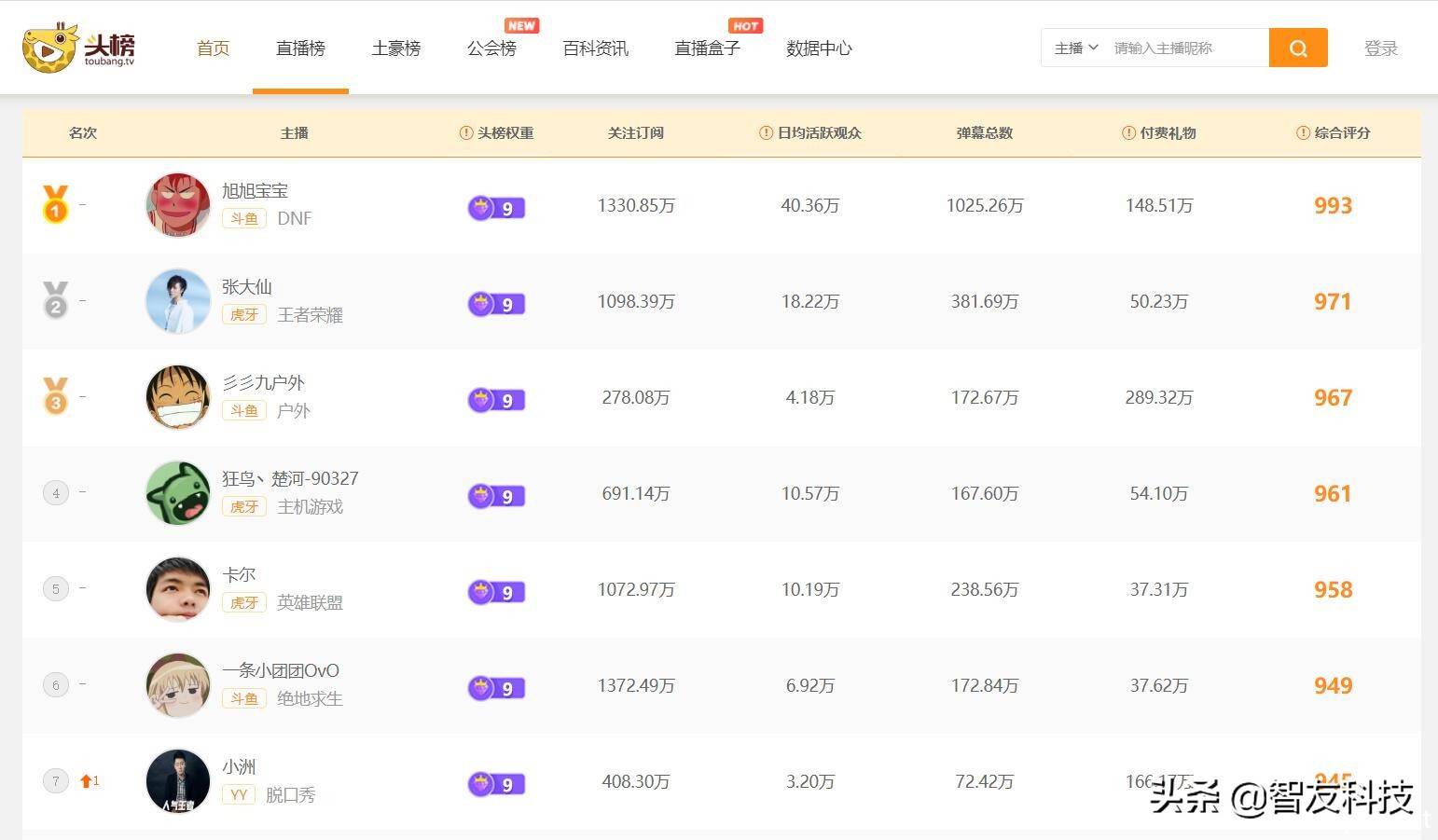Click gold rank 1 medal icon
Screen dimensions: 1438x840
point(55,204)
